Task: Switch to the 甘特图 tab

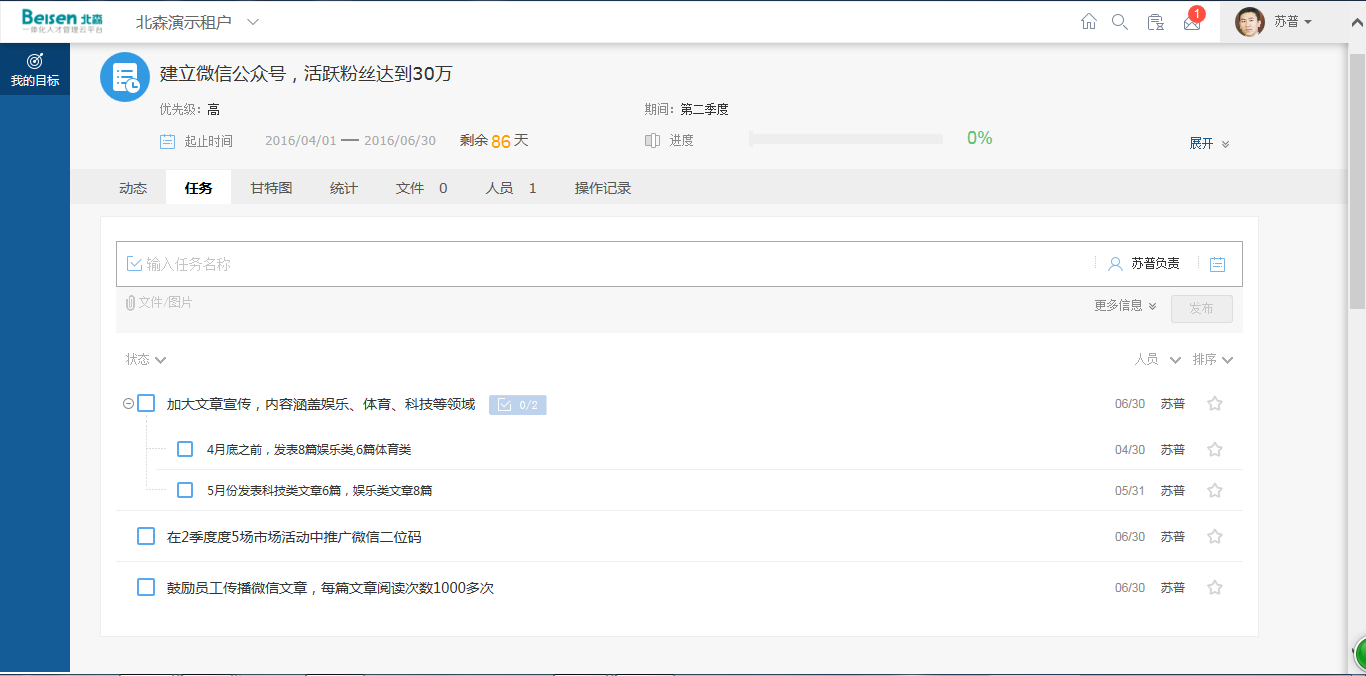Action: click(x=271, y=188)
